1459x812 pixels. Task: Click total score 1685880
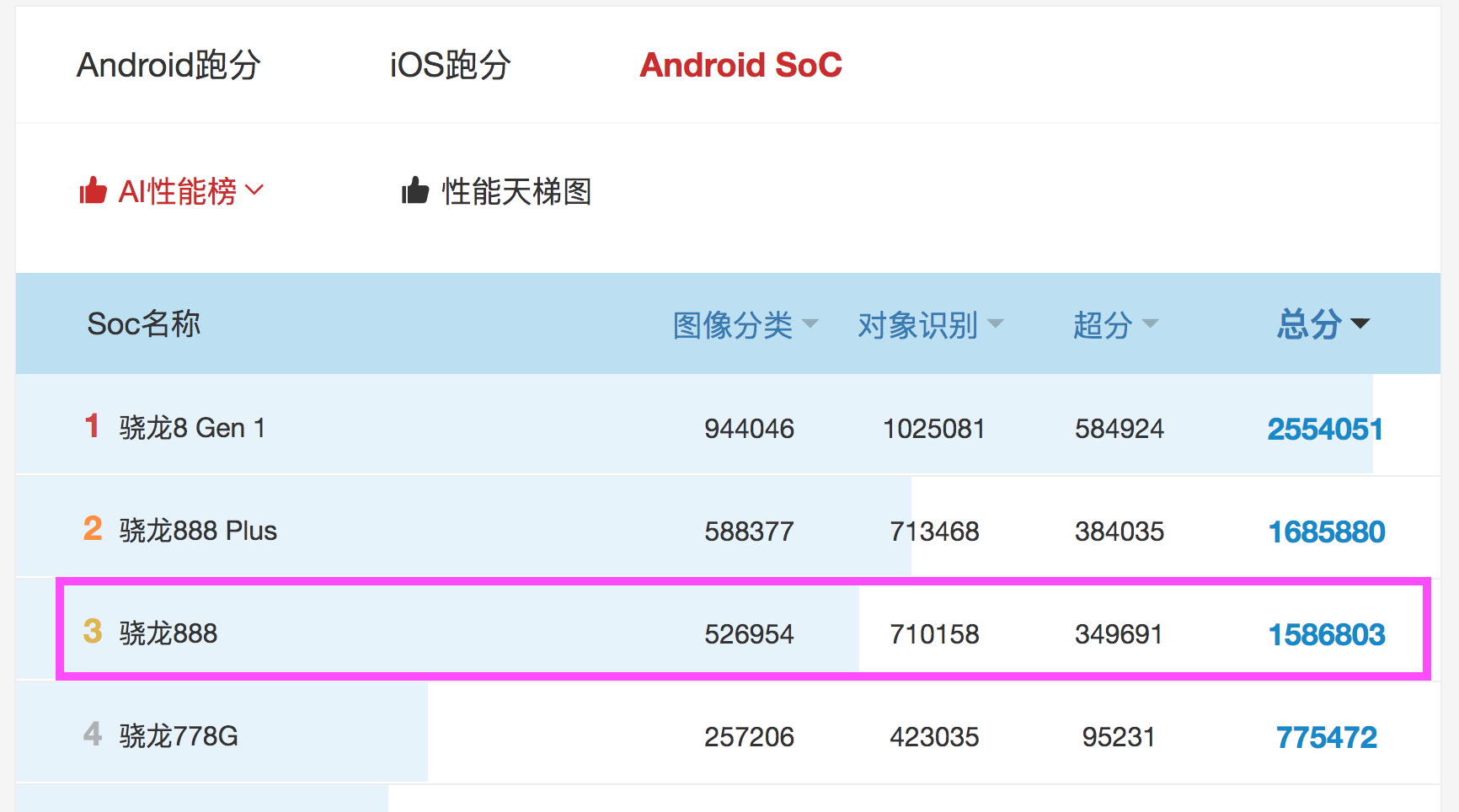pyautogui.click(x=1327, y=532)
